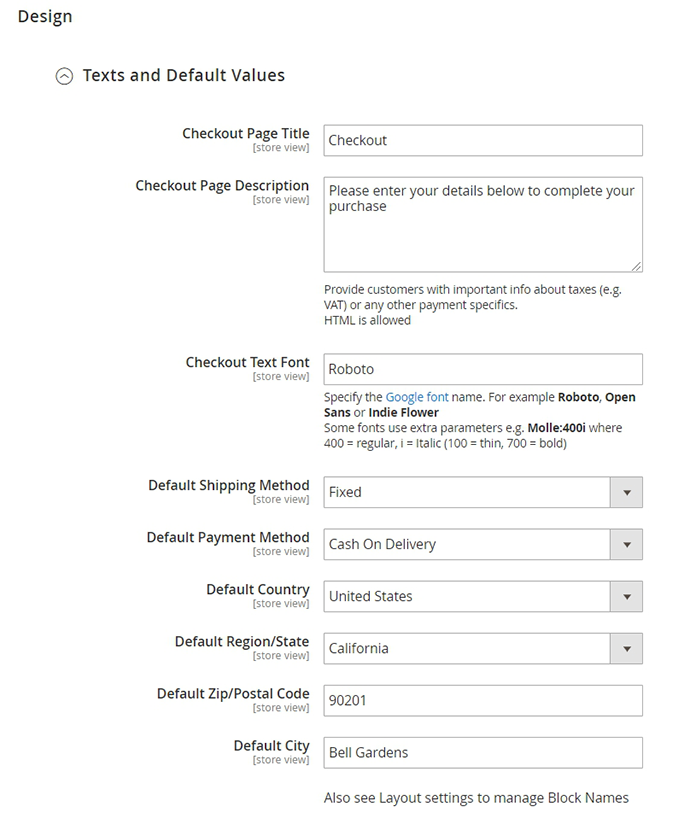Click the California region select box
The height and width of the screenshot is (830, 684).
coord(467,648)
